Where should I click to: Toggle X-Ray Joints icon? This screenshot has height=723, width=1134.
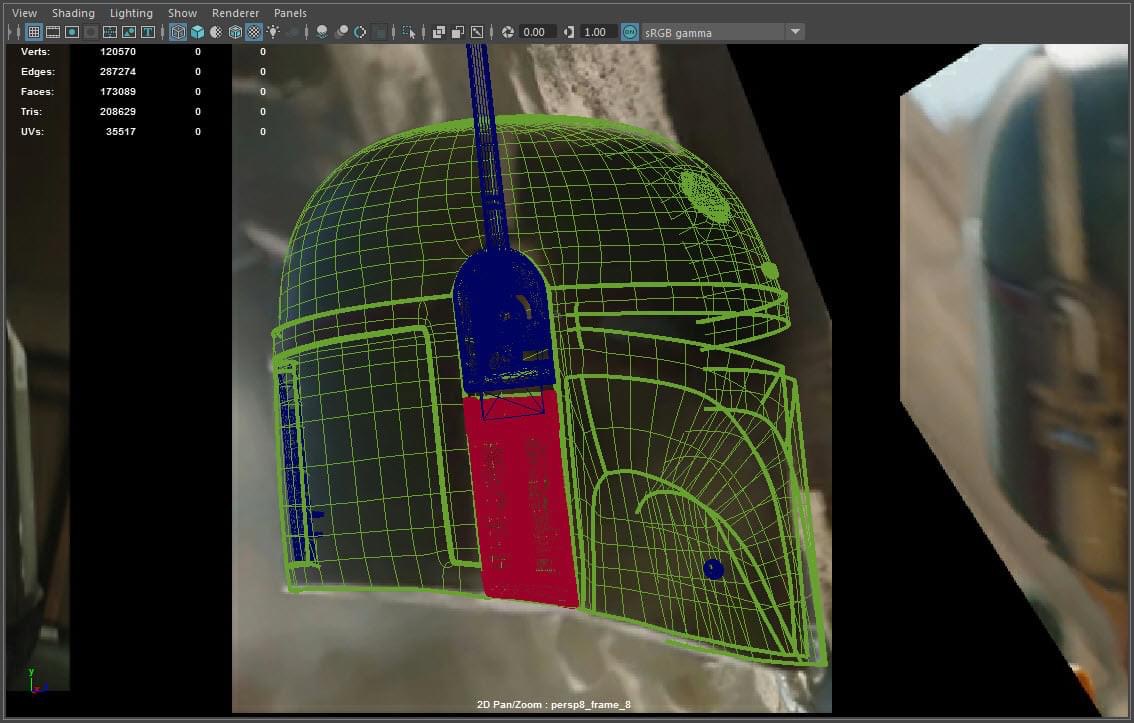tap(477, 32)
